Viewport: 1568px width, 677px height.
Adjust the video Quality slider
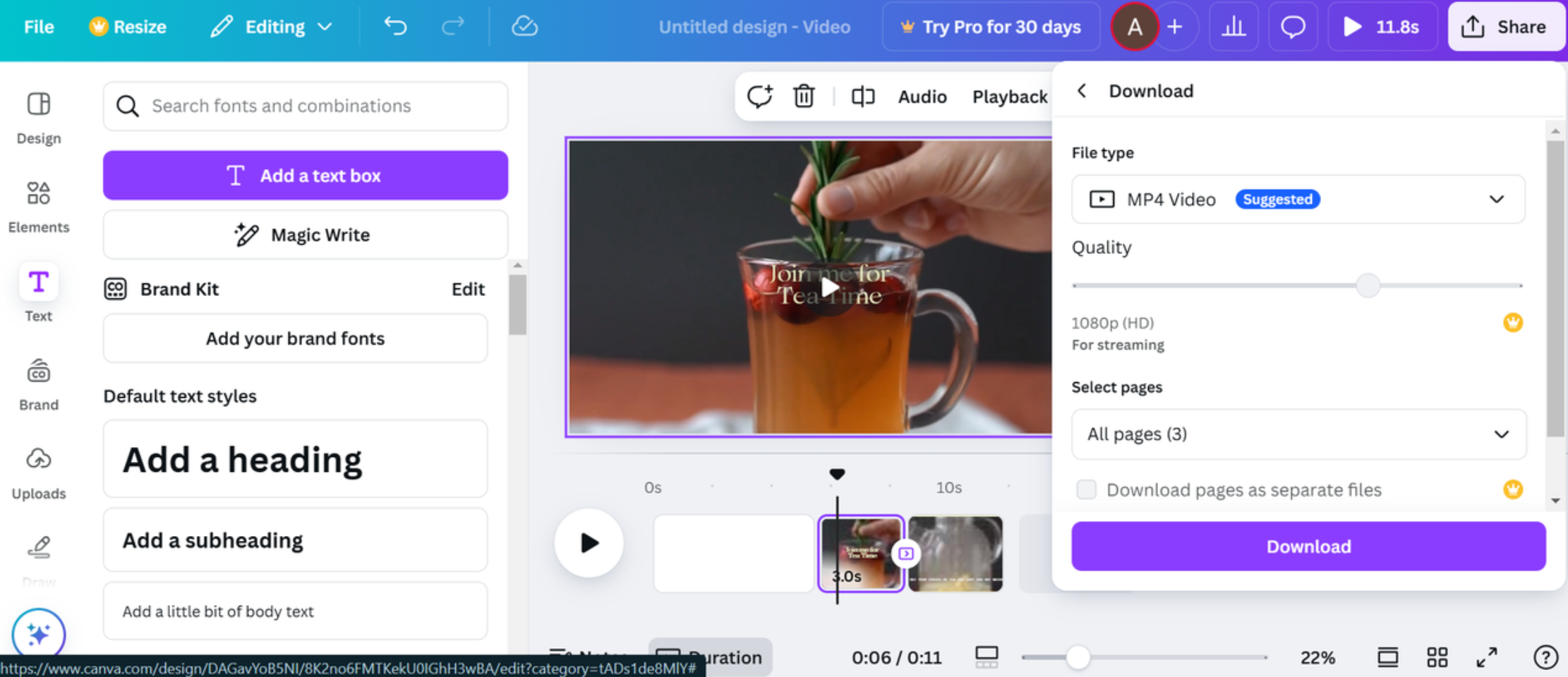[x=1368, y=286]
